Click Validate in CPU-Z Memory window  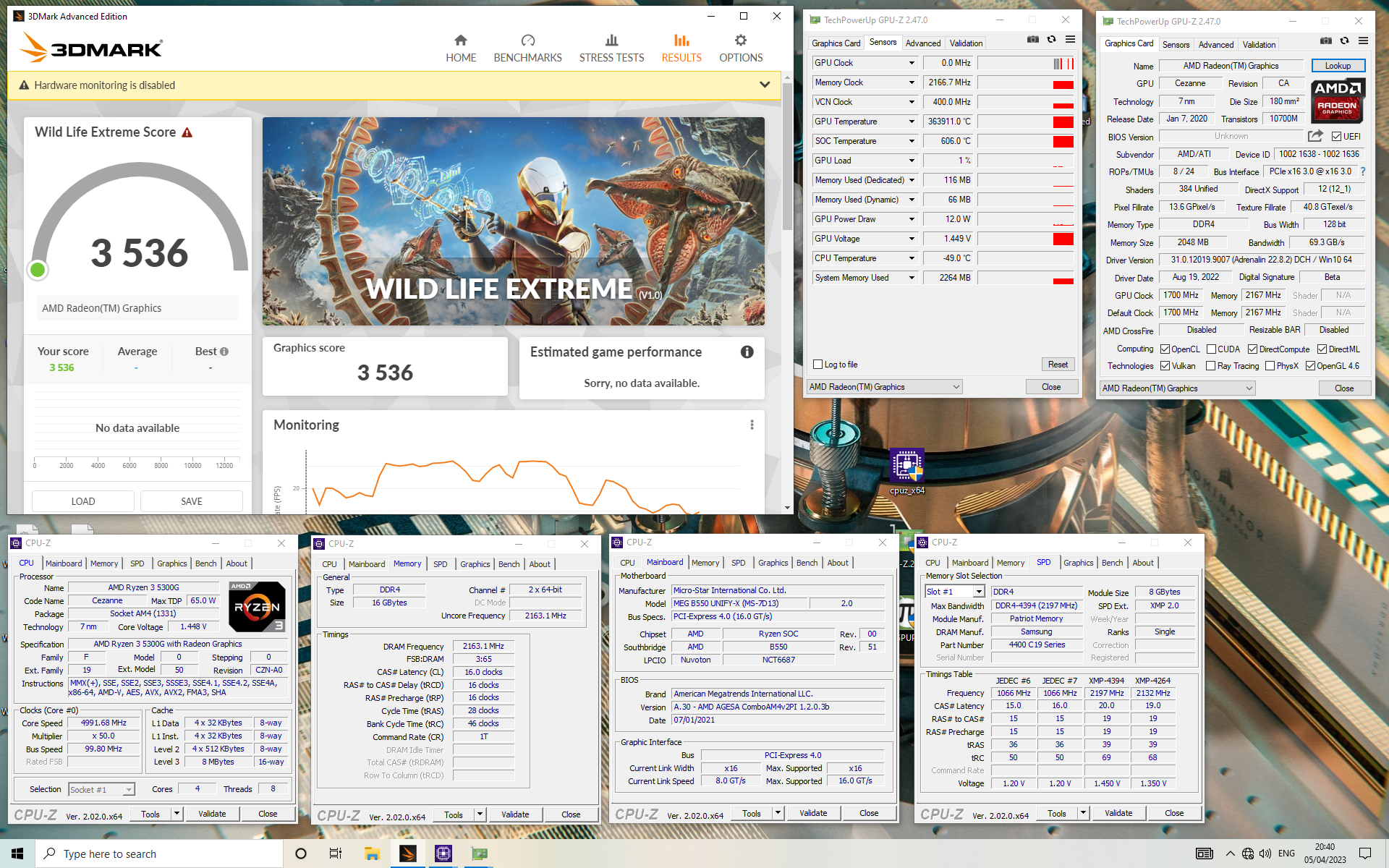515,814
